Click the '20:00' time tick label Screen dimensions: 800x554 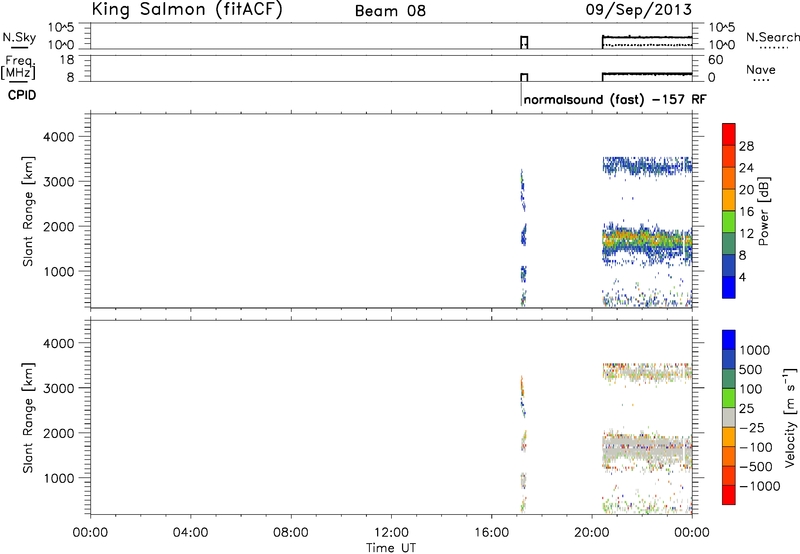591,533
